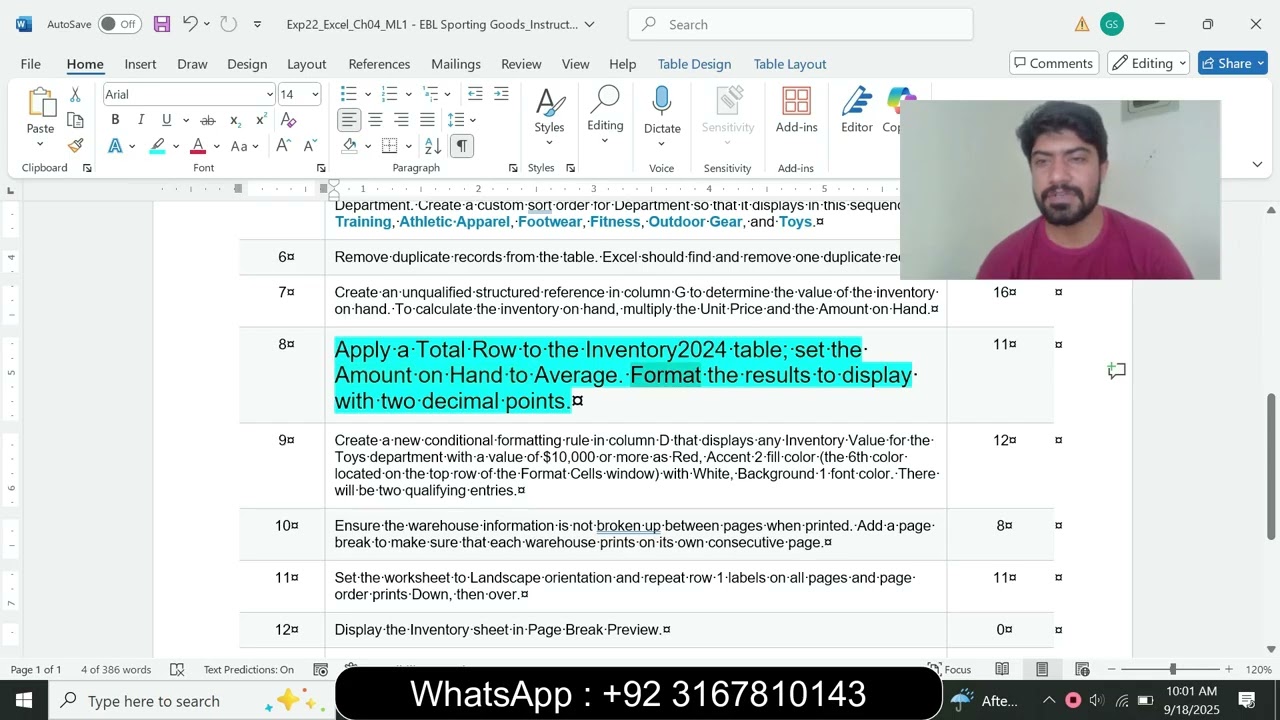Image resolution: width=1280 pixels, height=720 pixels.
Task: Click the 120% zoom level
Action: pos(1259,669)
